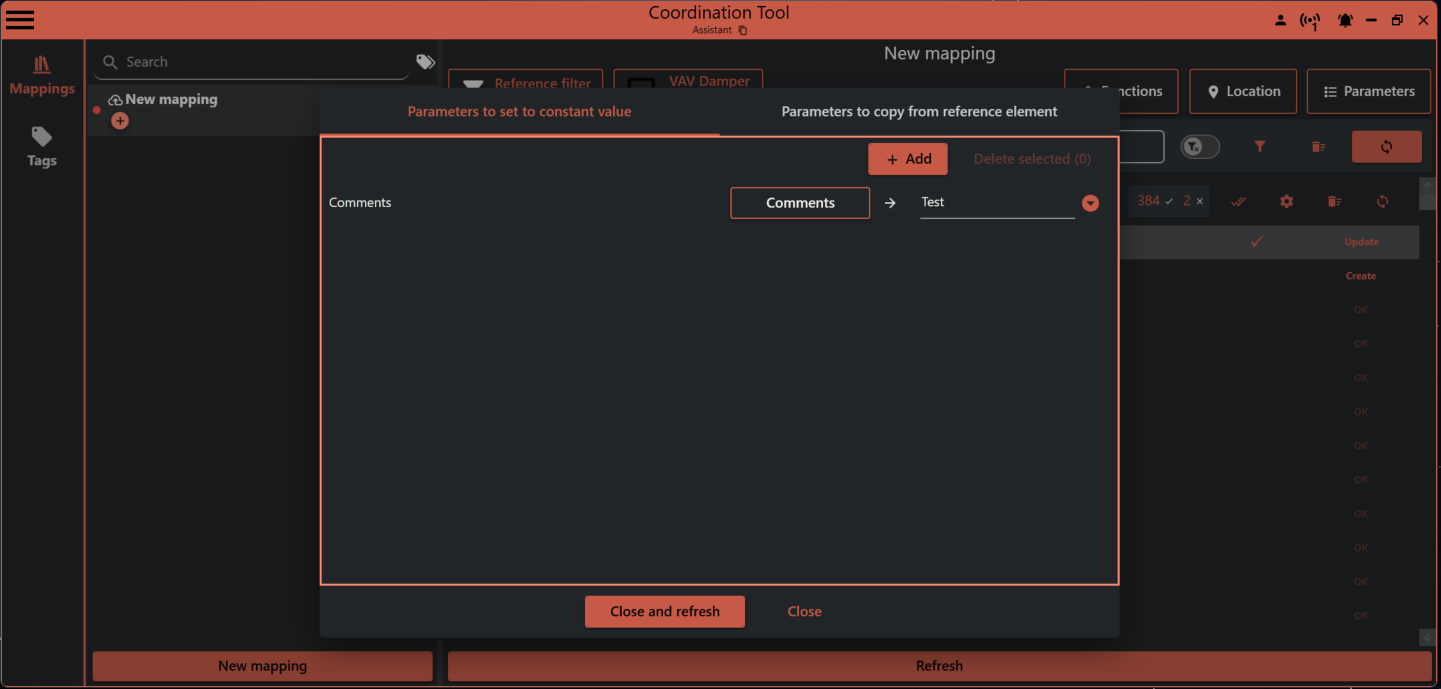Select the Parameters to set to constant value tab
The height and width of the screenshot is (689, 1441).
(519, 111)
